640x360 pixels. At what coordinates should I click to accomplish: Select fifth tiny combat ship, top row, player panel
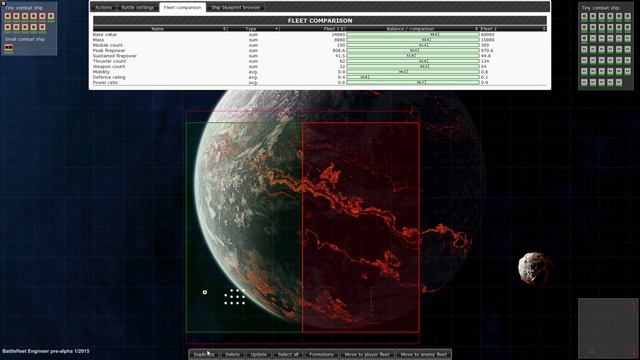coord(42,16)
